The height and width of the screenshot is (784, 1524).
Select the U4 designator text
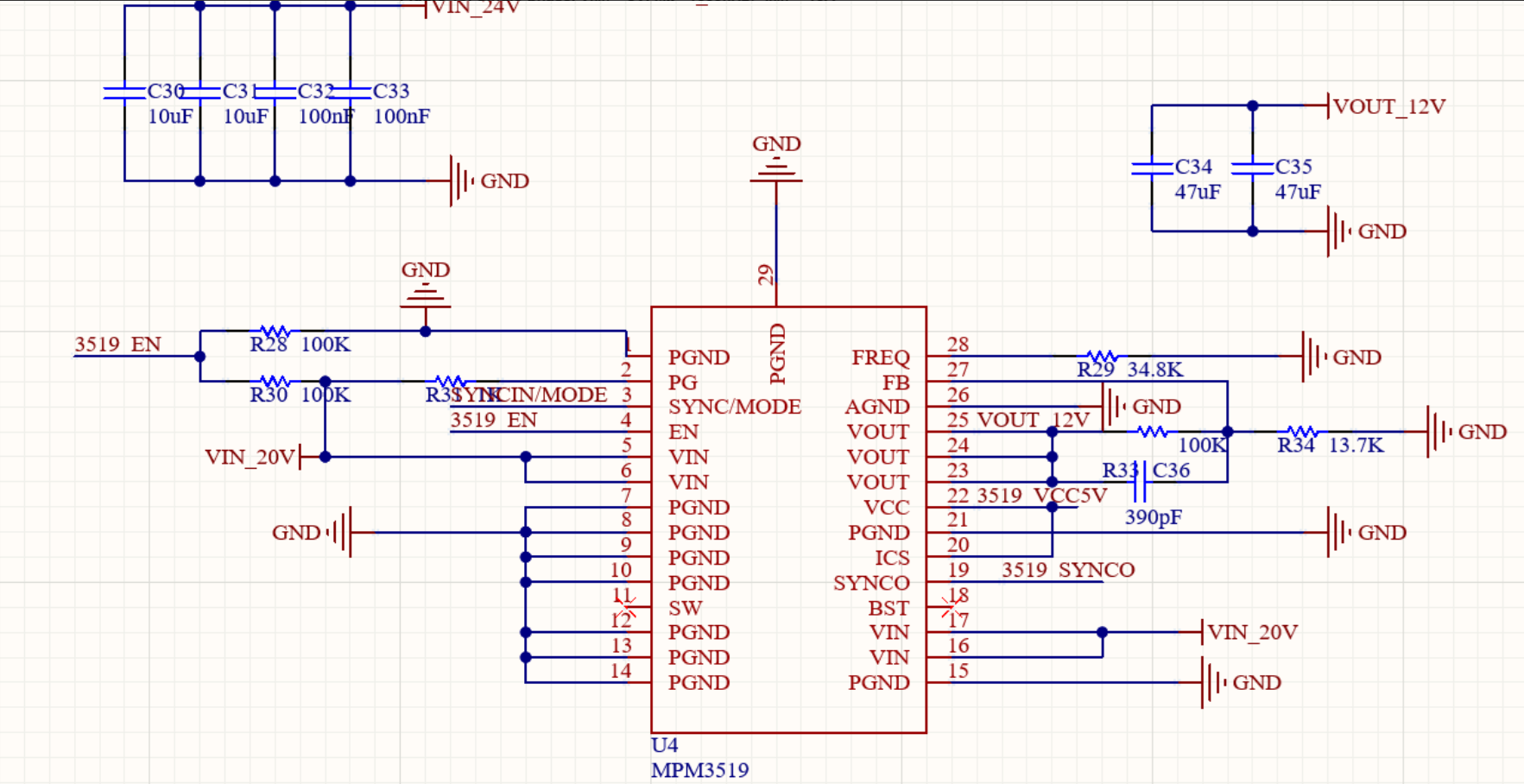tap(664, 745)
